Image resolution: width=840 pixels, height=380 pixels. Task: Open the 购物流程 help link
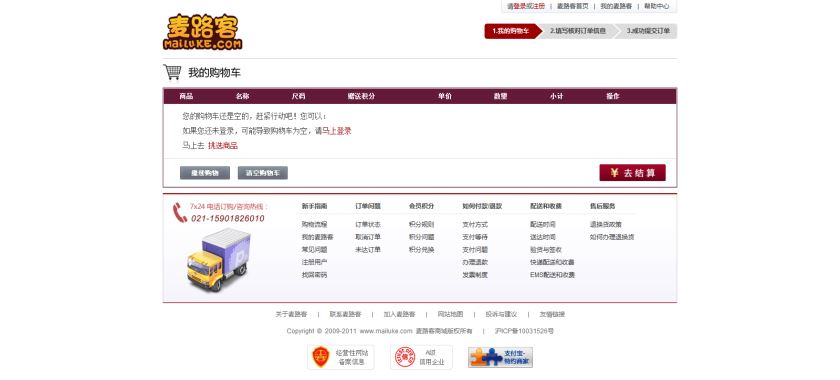314,225
